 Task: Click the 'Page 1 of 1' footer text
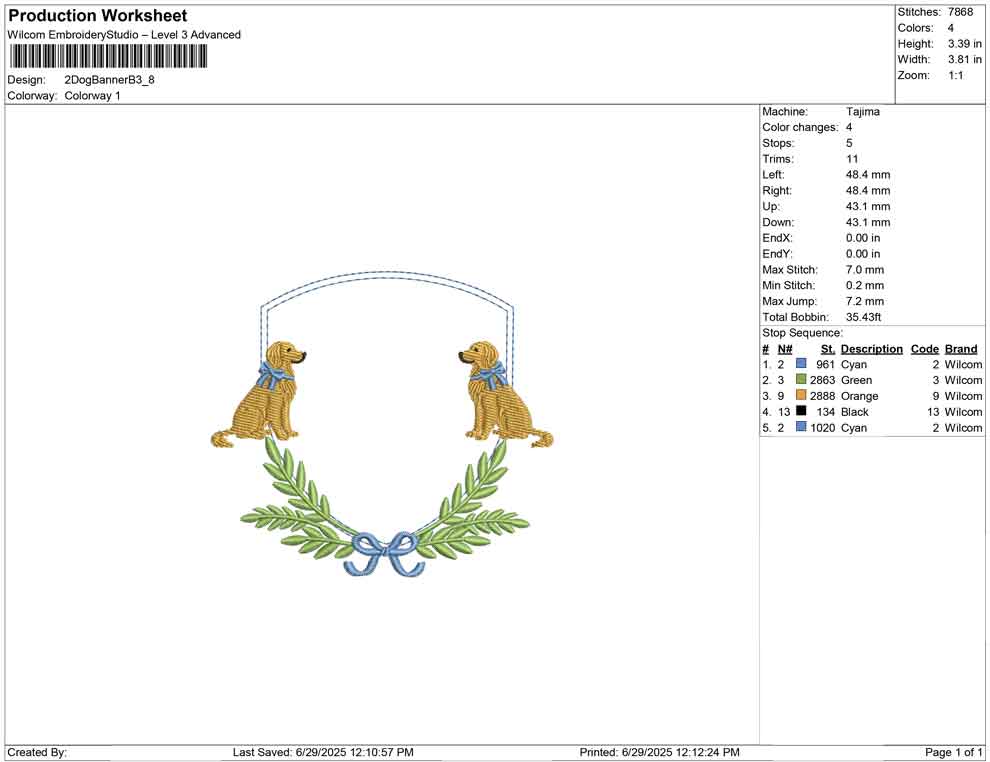(x=953, y=752)
